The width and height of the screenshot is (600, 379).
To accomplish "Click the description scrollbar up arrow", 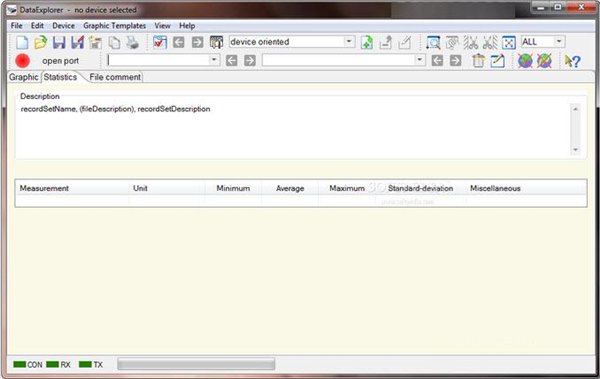I will pyautogui.click(x=575, y=109).
